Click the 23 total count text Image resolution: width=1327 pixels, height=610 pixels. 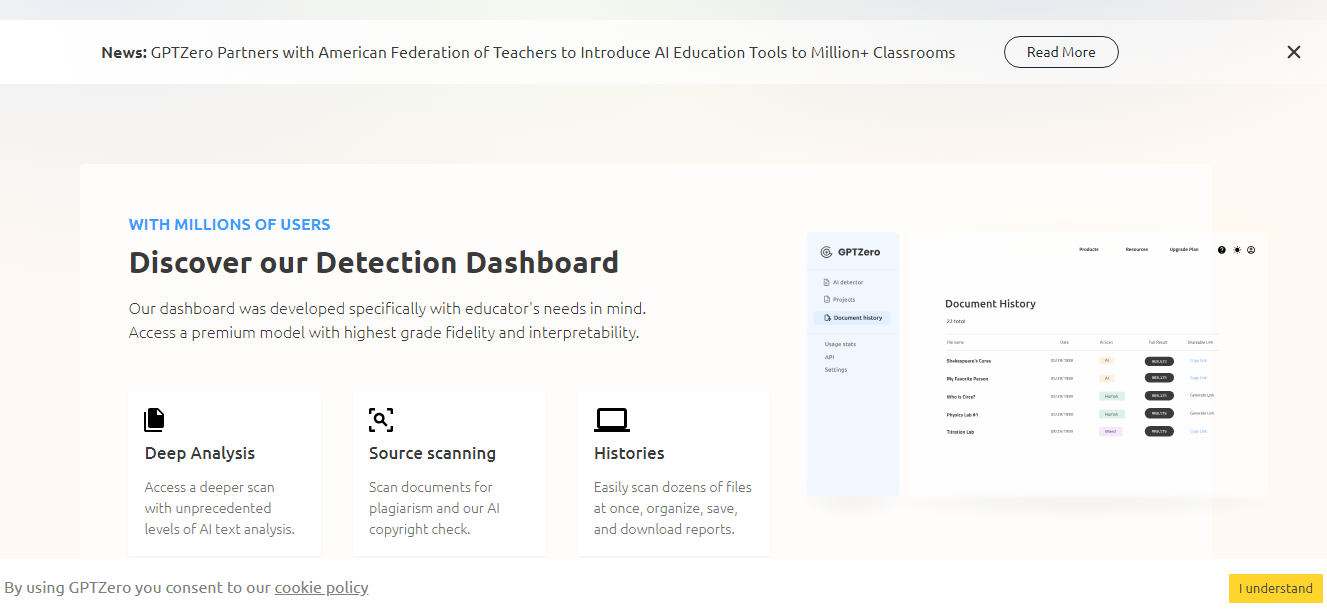(x=955, y=321)
